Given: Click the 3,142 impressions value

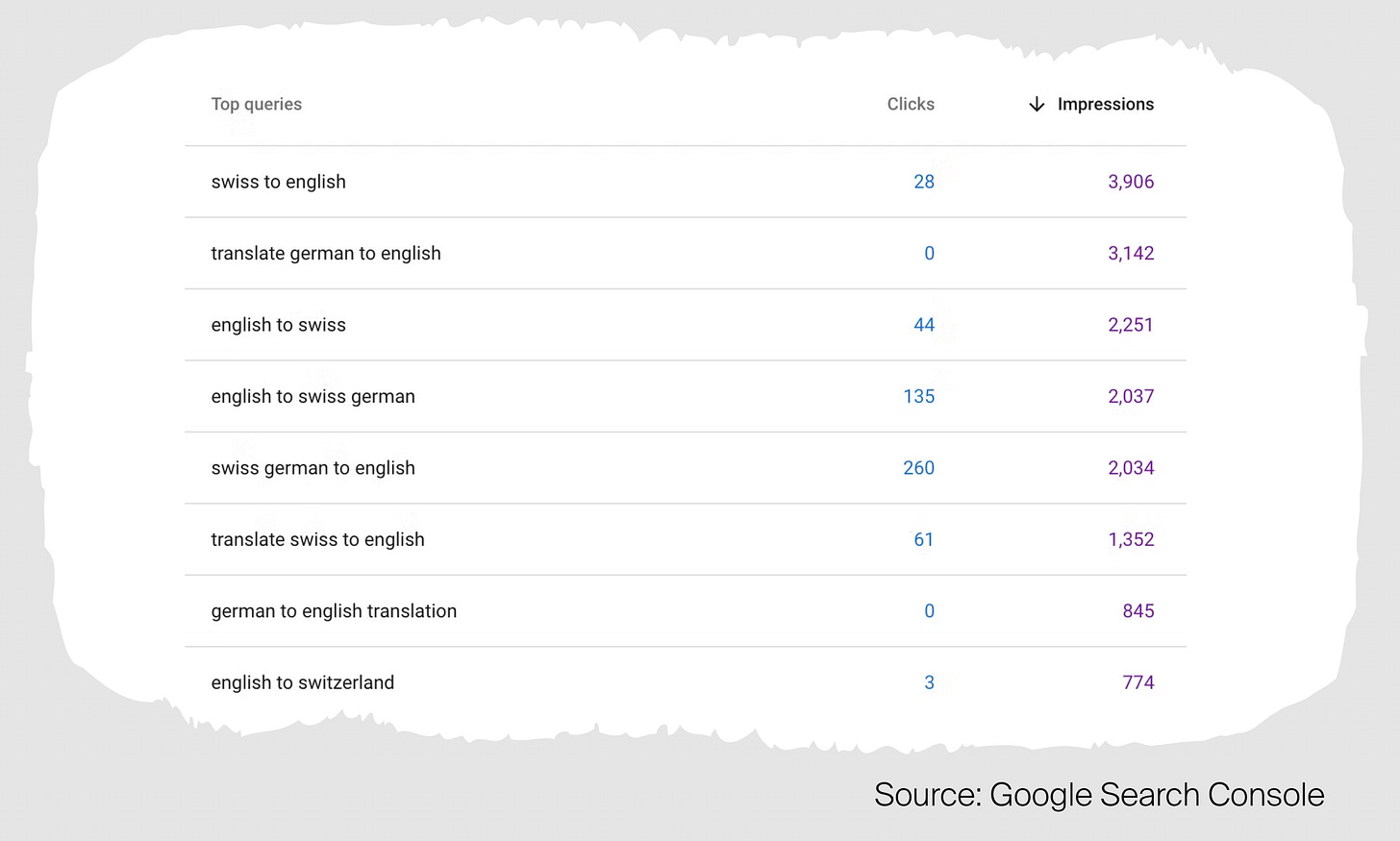Looking at the screenshot, I should tap(1131, 253).
